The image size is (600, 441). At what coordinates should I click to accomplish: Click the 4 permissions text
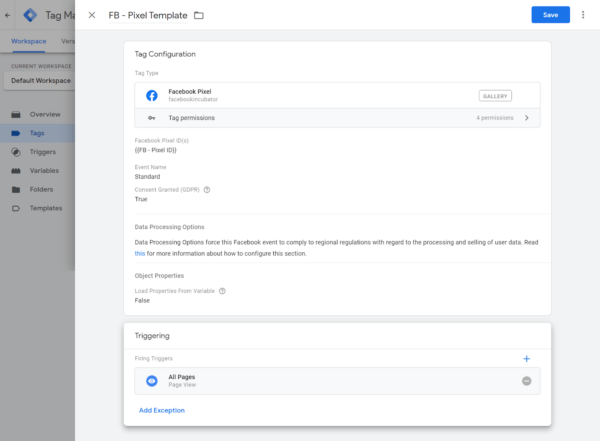[495, 118]
